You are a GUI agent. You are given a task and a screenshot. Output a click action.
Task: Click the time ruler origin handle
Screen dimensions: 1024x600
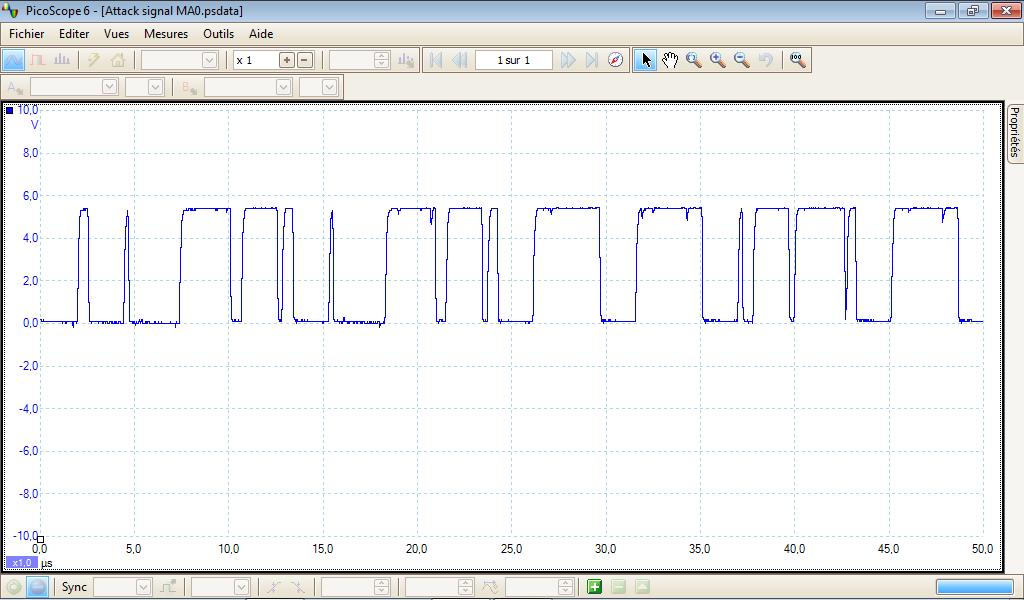click(40, 539)
